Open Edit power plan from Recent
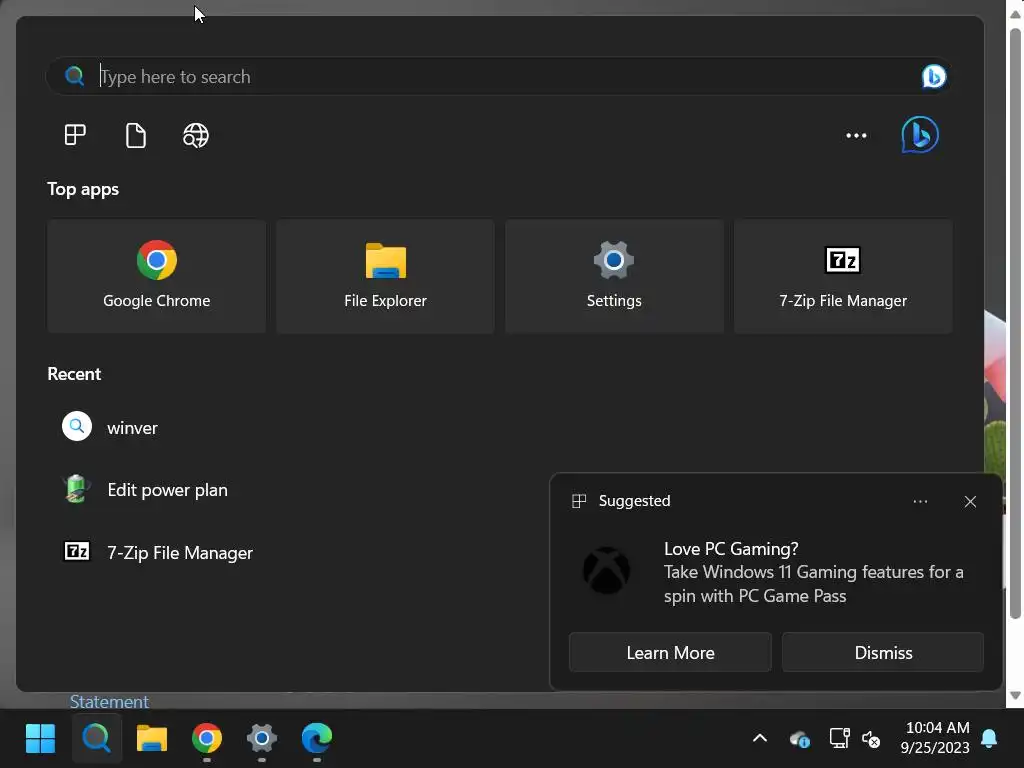This screenshot has height=768, width=1024. [167, 490]
